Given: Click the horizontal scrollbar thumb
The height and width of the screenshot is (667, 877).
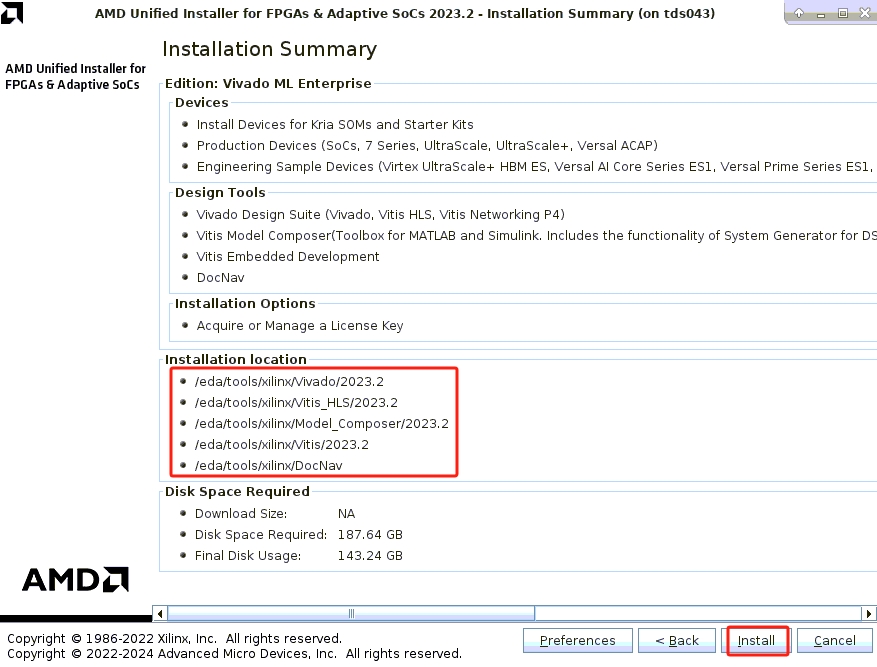Looking at the screenshot, I should 350,613.
